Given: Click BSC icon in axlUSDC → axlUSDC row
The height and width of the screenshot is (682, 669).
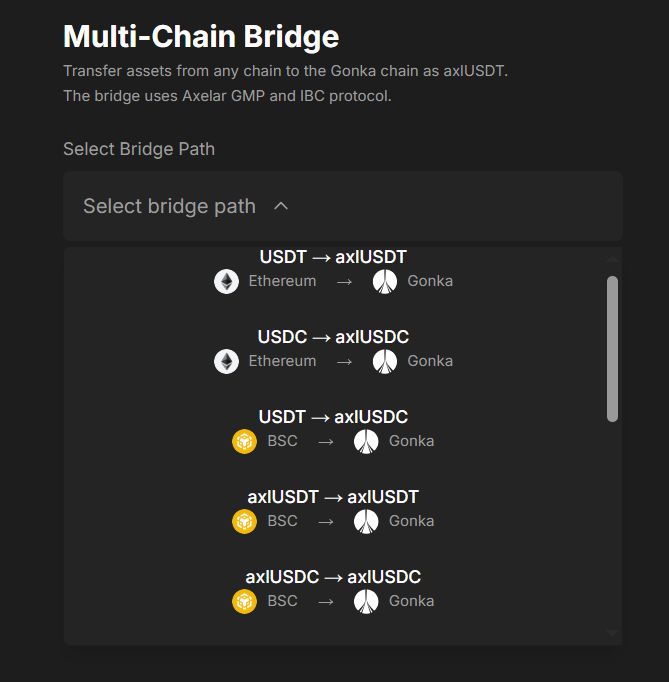Looking at the screenshot, I should tap(245, 601).
